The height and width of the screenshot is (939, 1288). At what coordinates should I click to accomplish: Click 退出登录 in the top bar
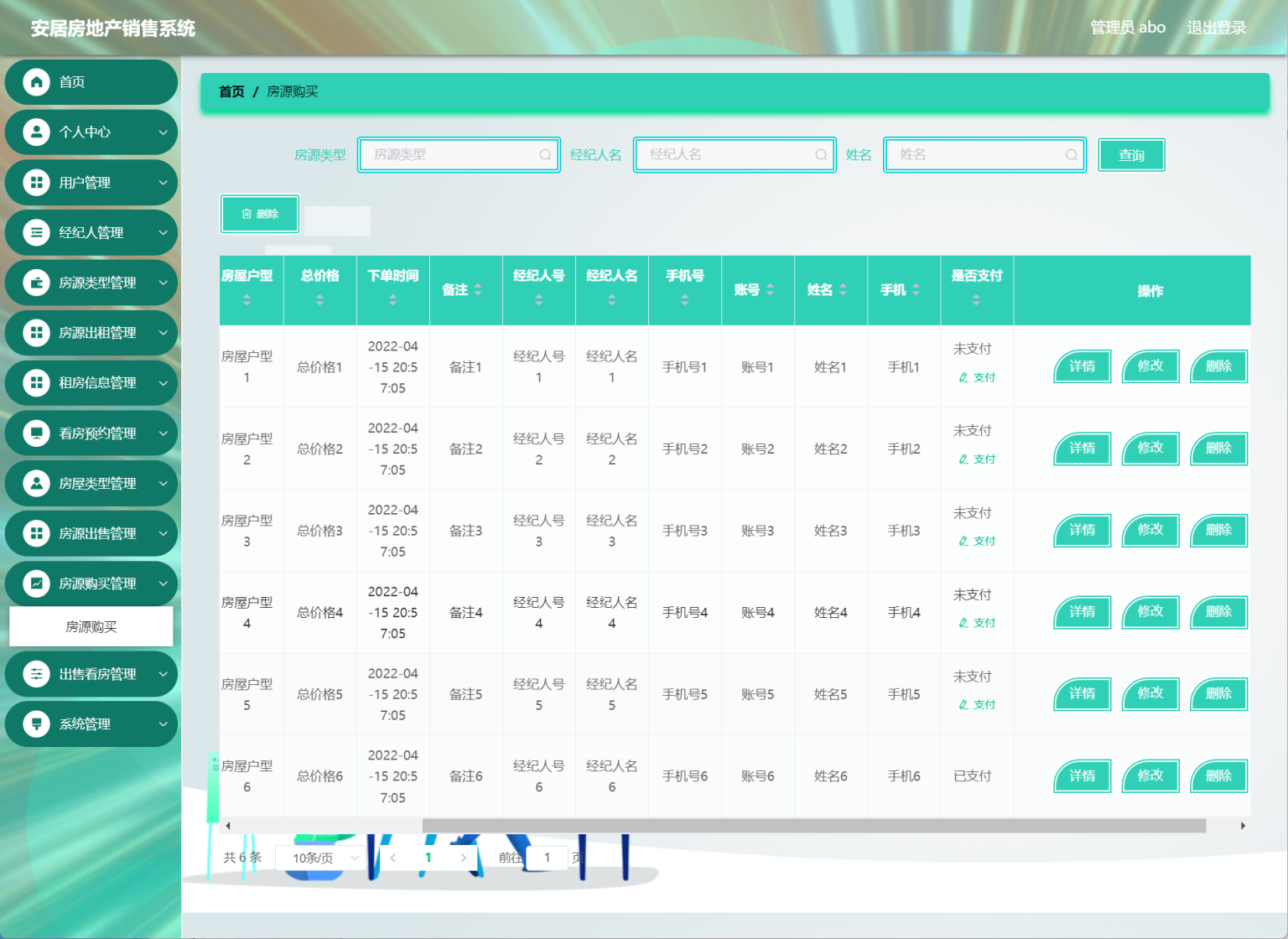click(1216, 27)
